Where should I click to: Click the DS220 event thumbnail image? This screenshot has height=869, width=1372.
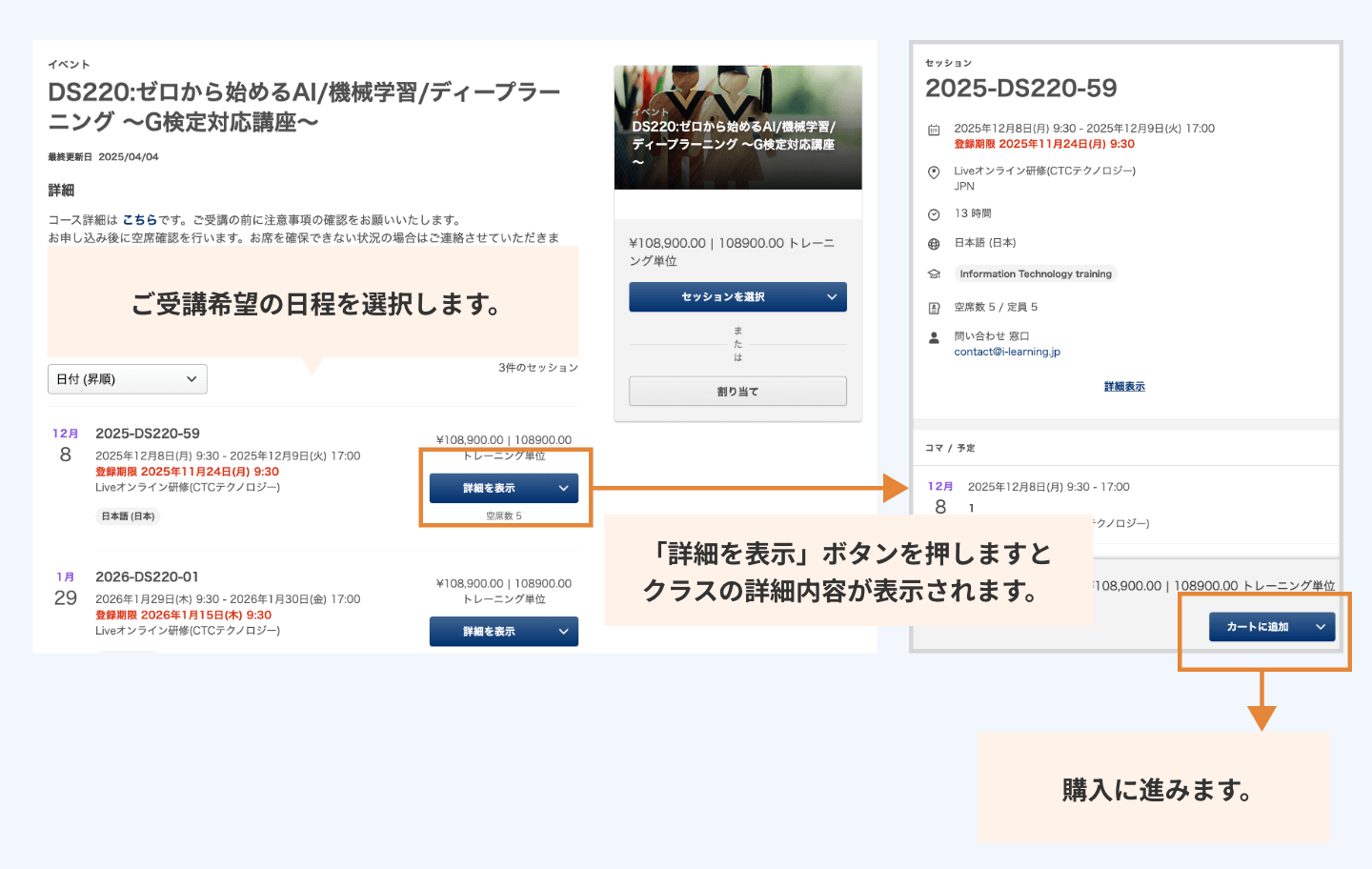pyautogui.click(x=737, y=128)
